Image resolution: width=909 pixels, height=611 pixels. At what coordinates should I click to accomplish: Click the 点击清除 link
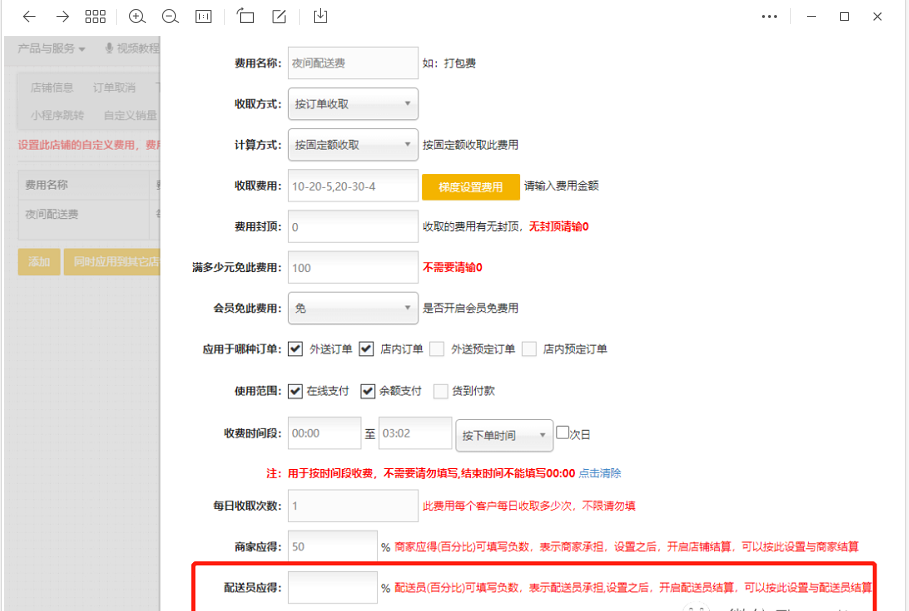pos(600,473)
